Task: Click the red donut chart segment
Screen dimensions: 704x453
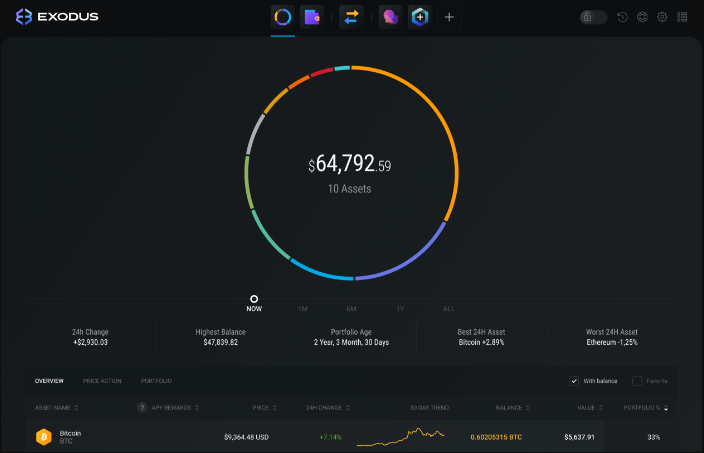Action: coord(321,71)
